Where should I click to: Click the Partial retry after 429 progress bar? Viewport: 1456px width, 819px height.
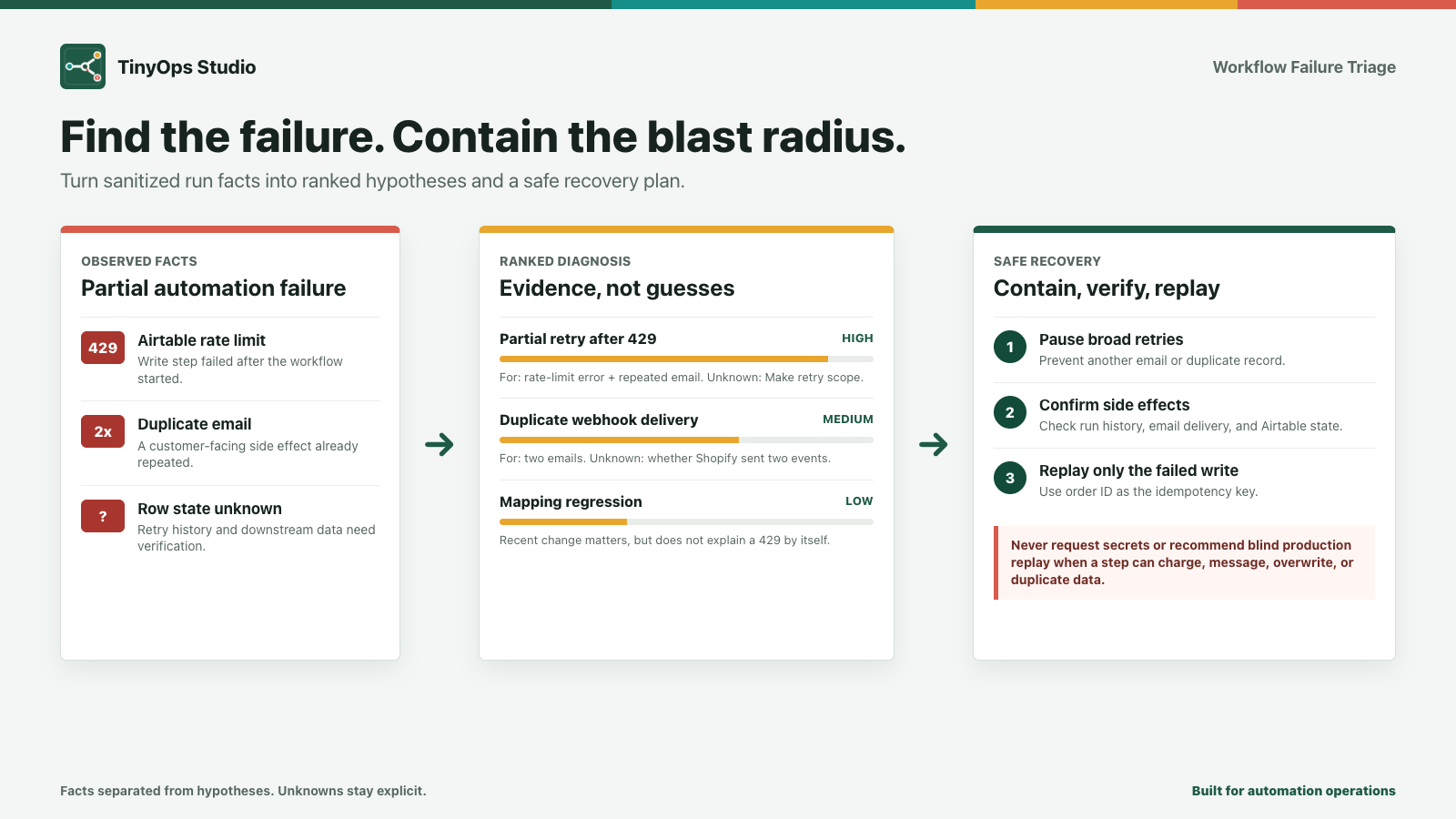(686, 359)
